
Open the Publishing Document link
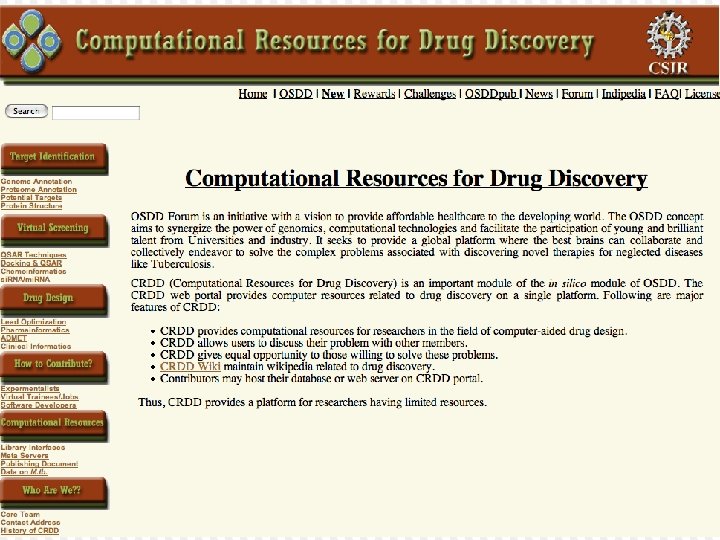pos(39,464)
